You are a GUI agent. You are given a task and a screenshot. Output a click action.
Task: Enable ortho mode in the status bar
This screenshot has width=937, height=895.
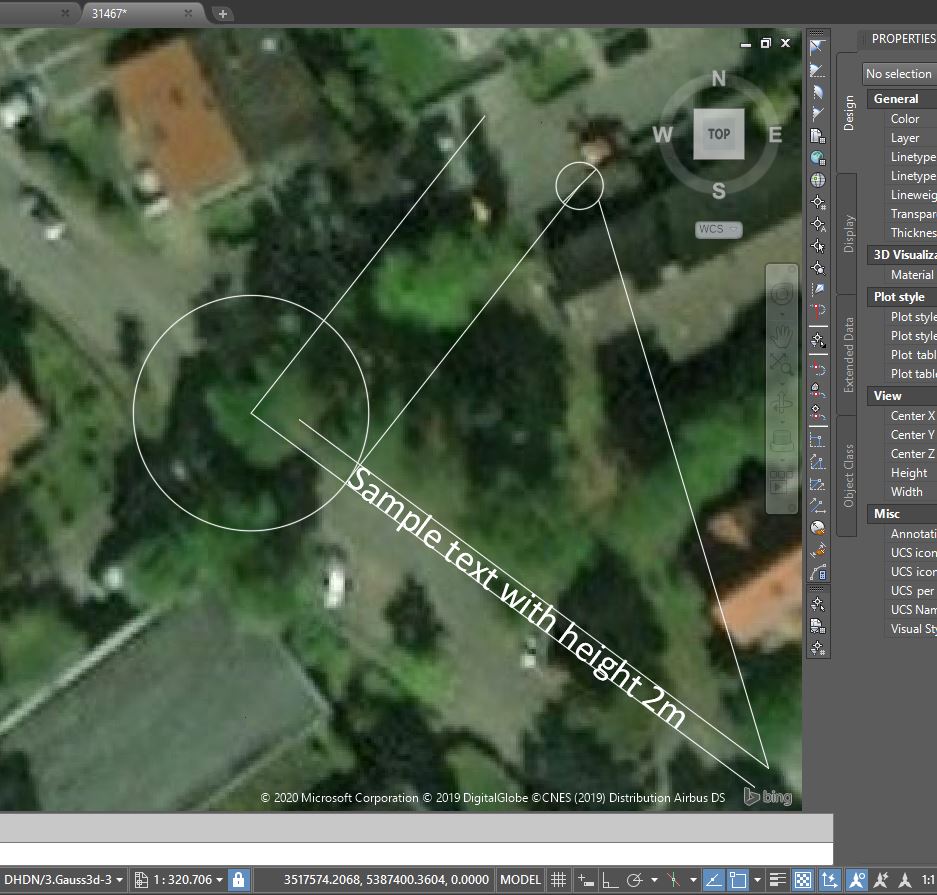pos(608,880)
